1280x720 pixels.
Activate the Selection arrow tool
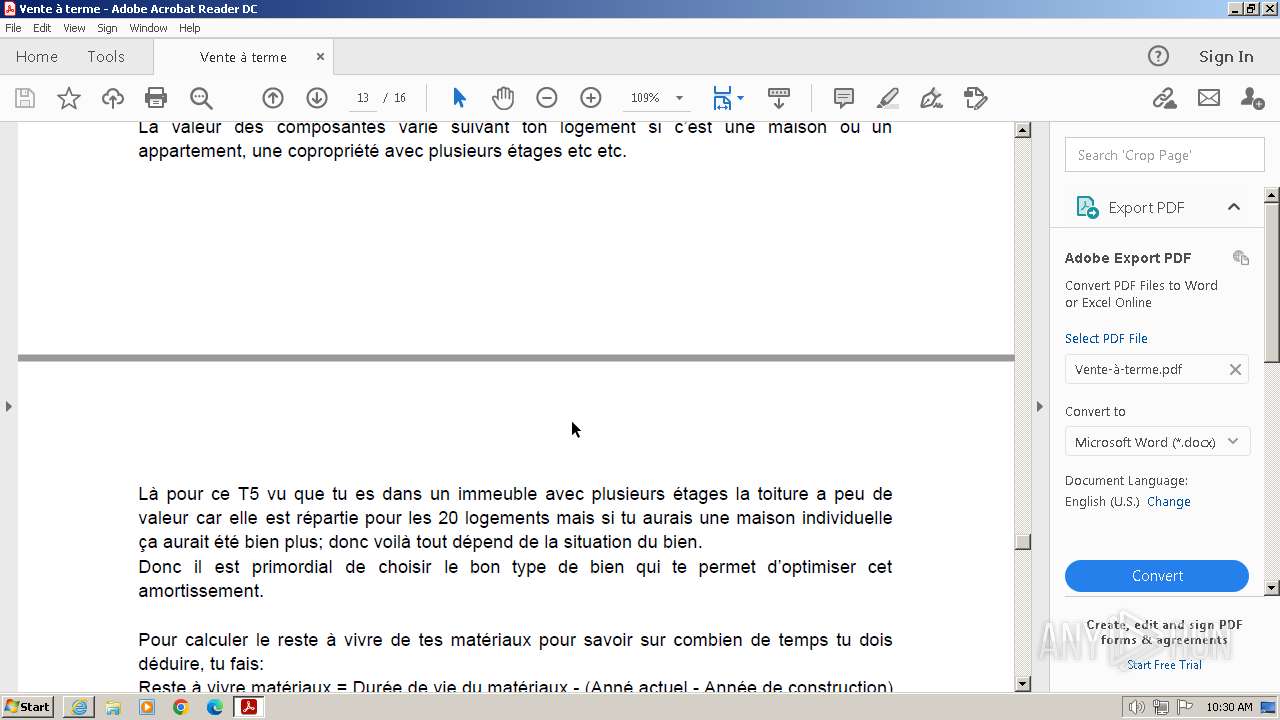(x=459, y=98)
